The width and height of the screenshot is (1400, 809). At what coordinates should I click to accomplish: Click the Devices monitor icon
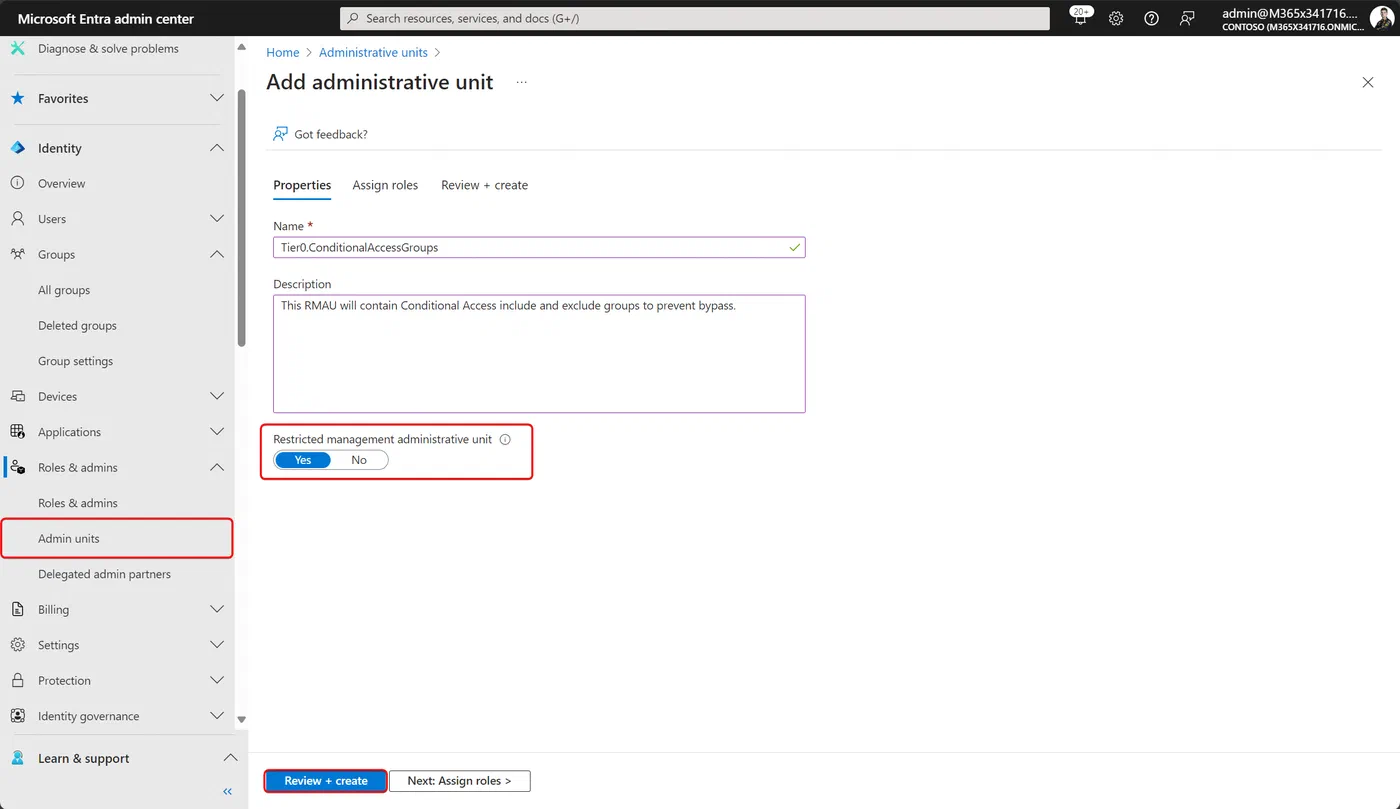(17, 397)
